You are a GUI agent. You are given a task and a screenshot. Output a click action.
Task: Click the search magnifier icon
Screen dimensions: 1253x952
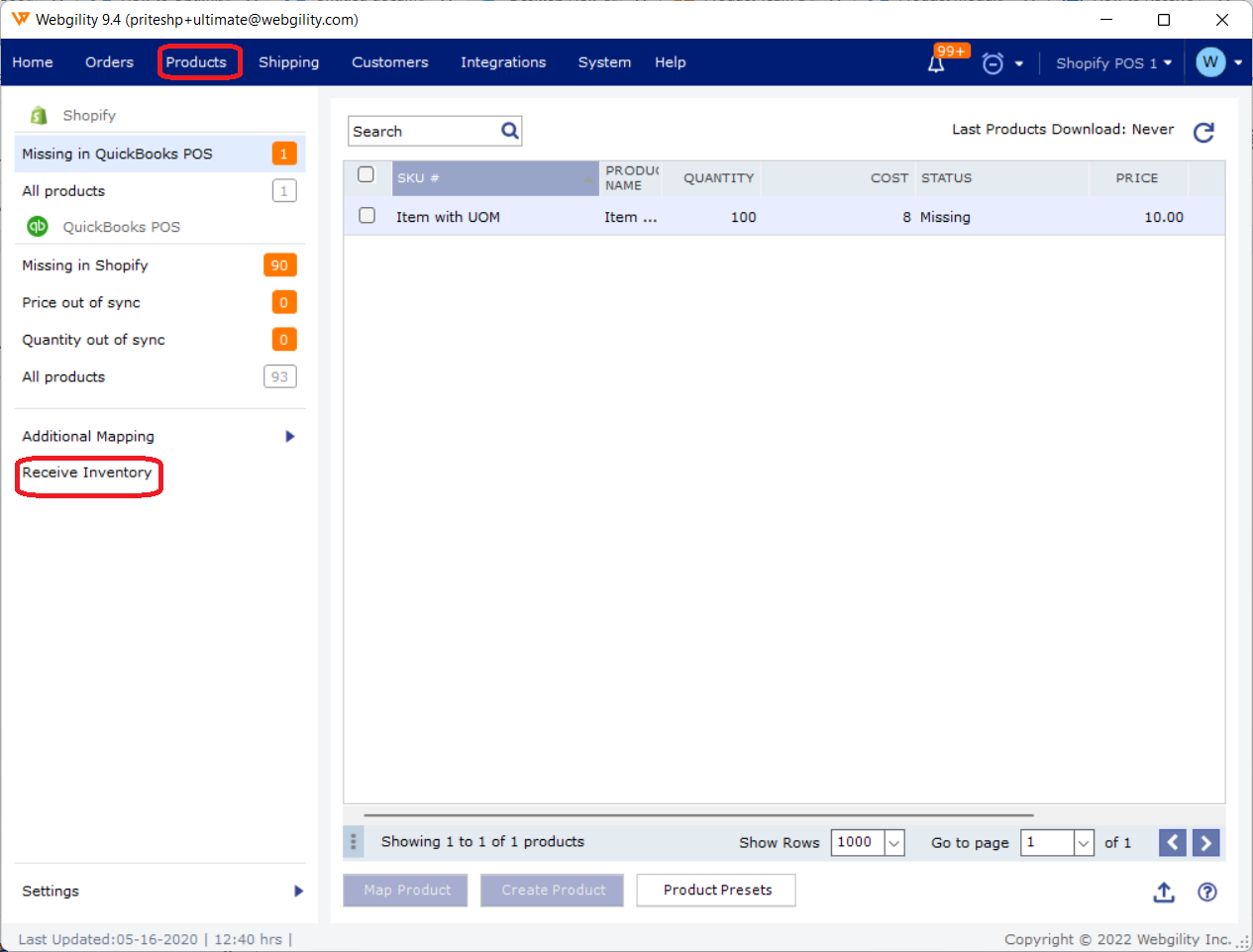[x=510, y=131]
